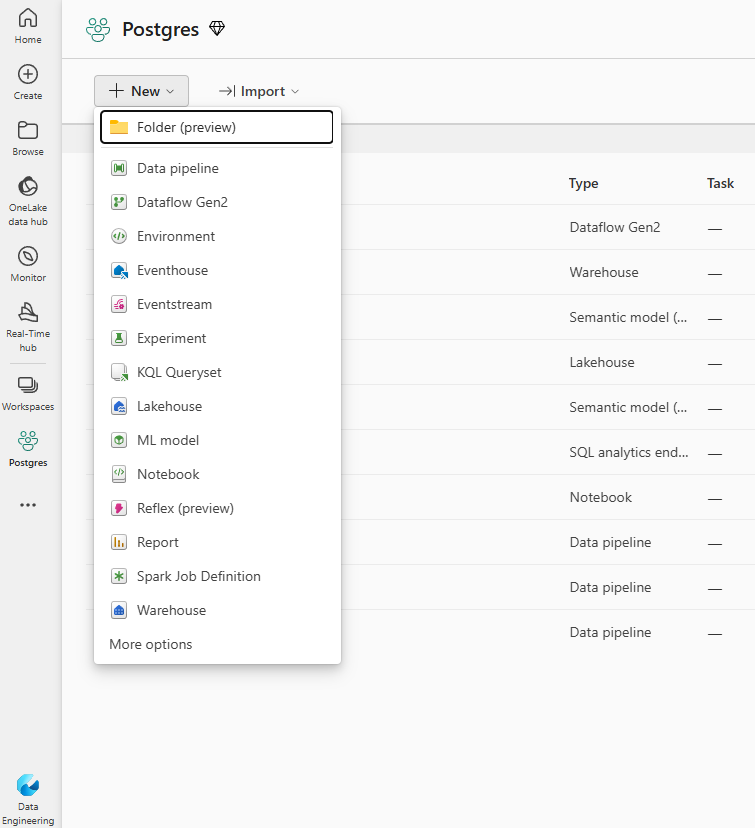755x828 pixels.
Task: Click the Notebook icon in menu
Action: [119, 474]
